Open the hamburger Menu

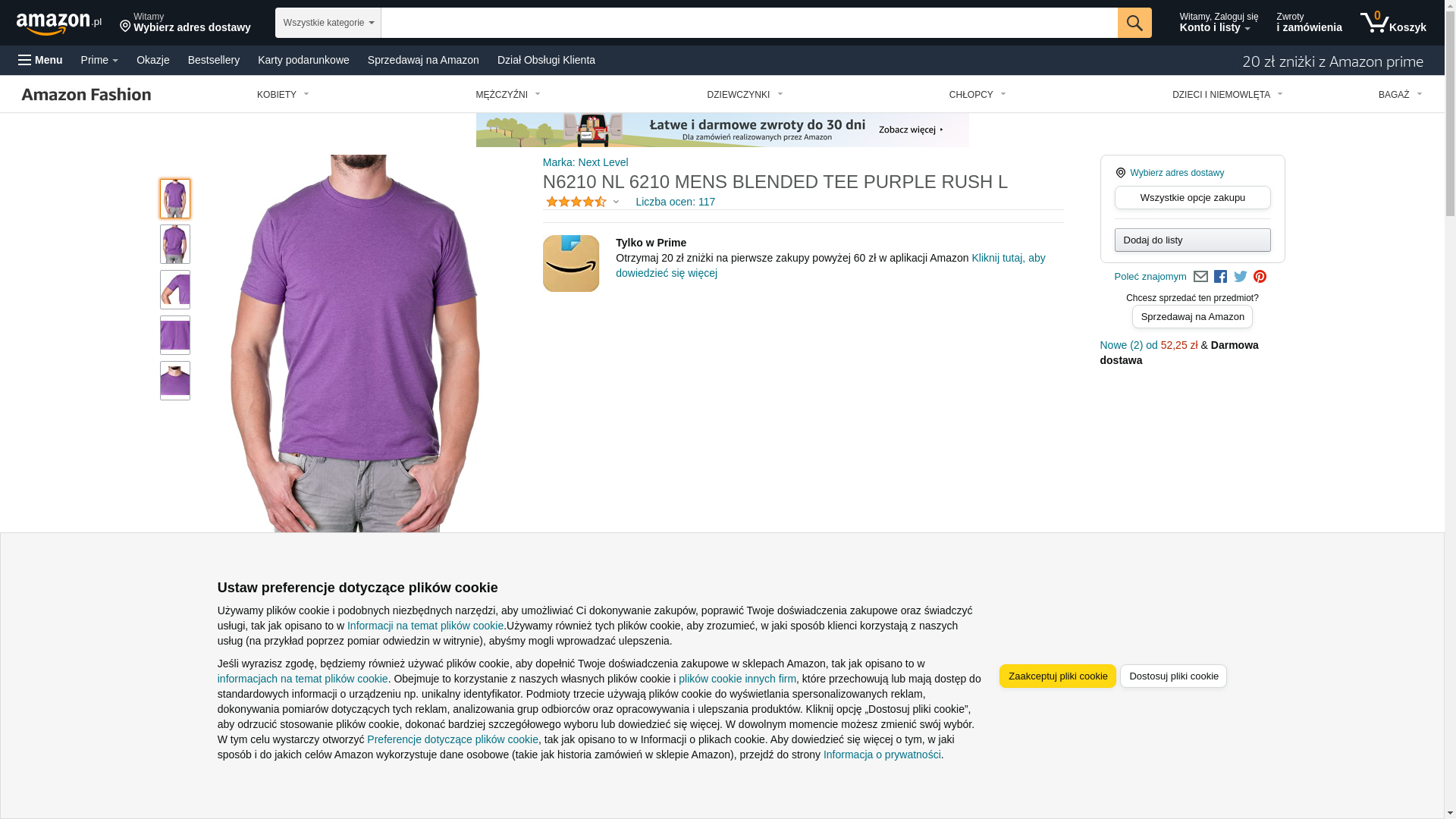click(40, 60)
